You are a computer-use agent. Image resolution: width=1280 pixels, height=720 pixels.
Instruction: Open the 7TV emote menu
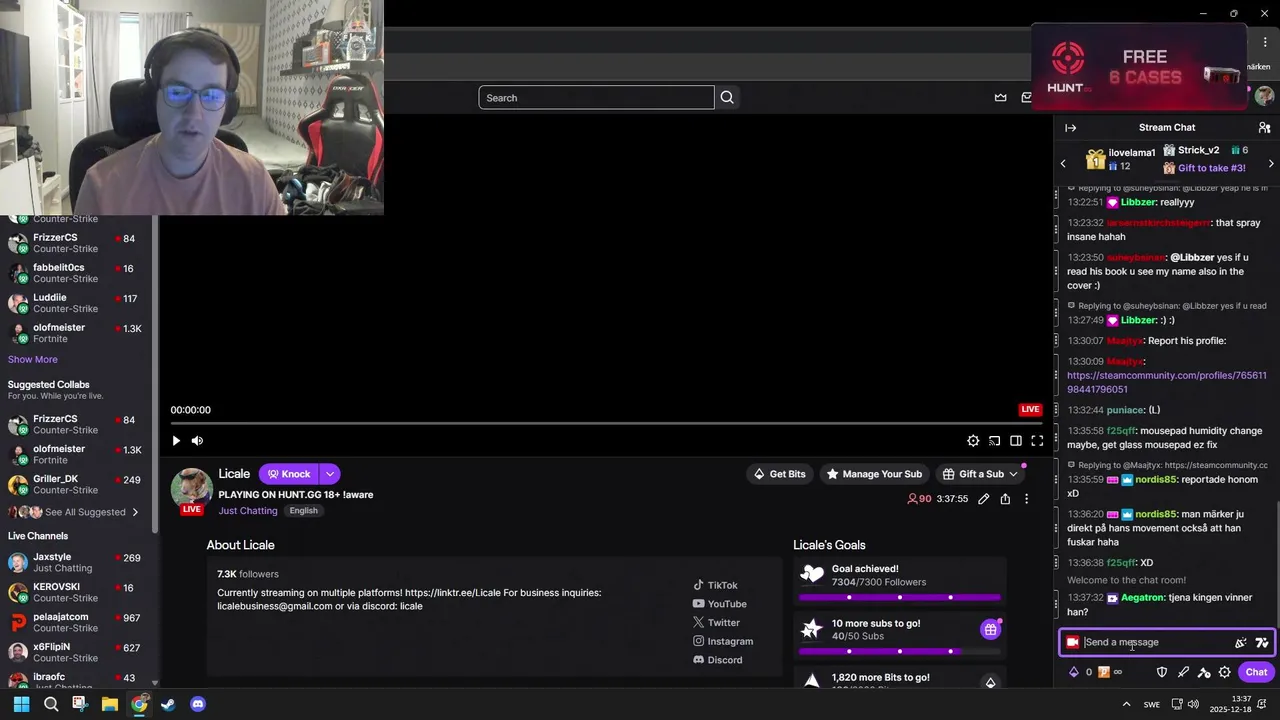tap(1262, 643)
